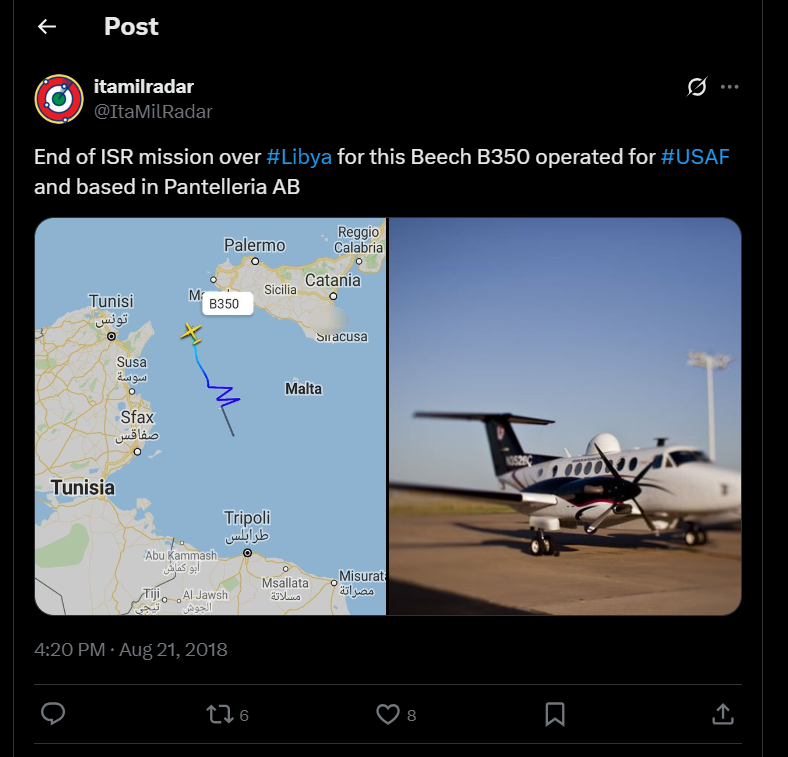Open the three-dot more options menu
This screenshot has width=788, height=757.
tap(729, 87)
